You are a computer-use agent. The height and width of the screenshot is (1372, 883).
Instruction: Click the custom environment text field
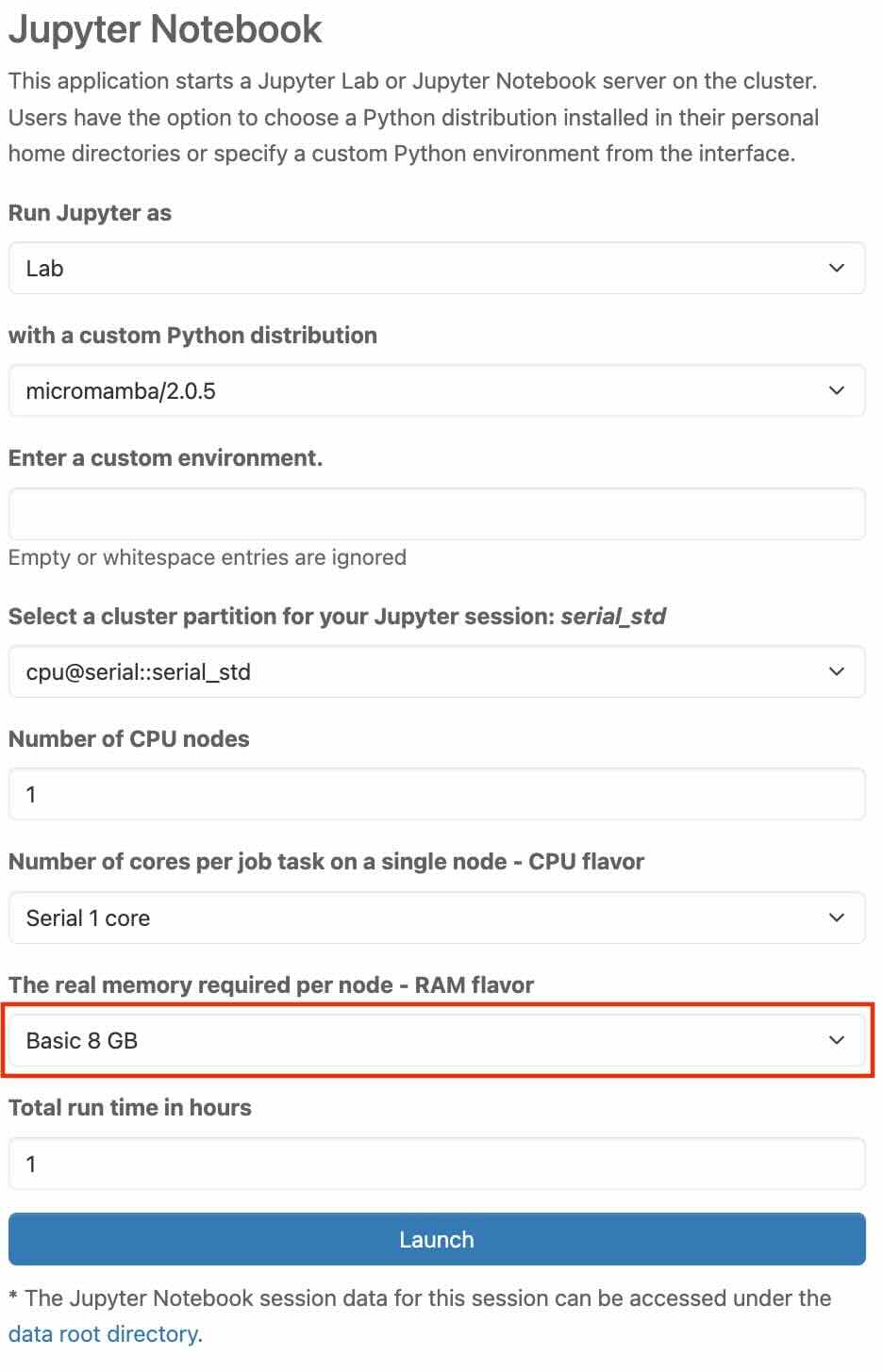tap(436, 514)
